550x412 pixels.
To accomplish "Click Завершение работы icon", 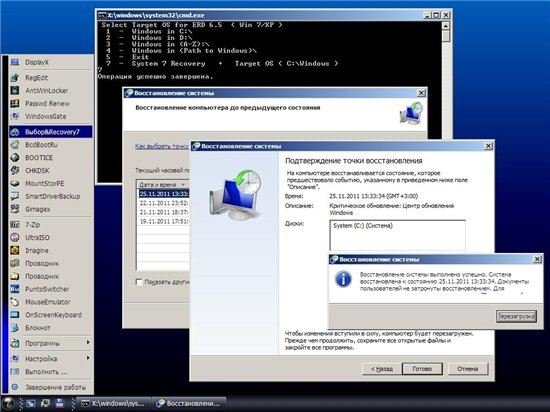I will click(x=15, y=387).
